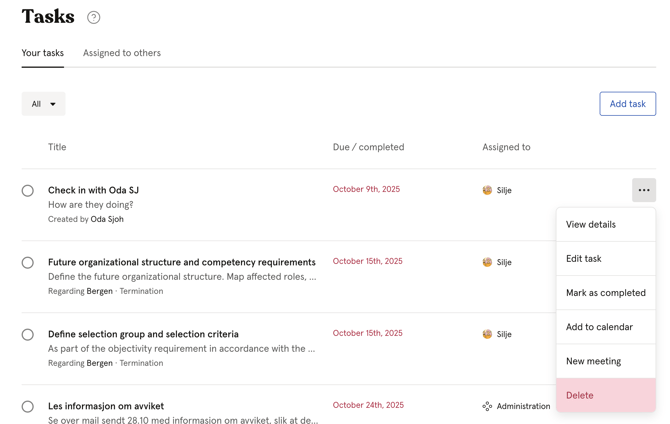Tick the Future organizational structure task circle

coord(28,263)
